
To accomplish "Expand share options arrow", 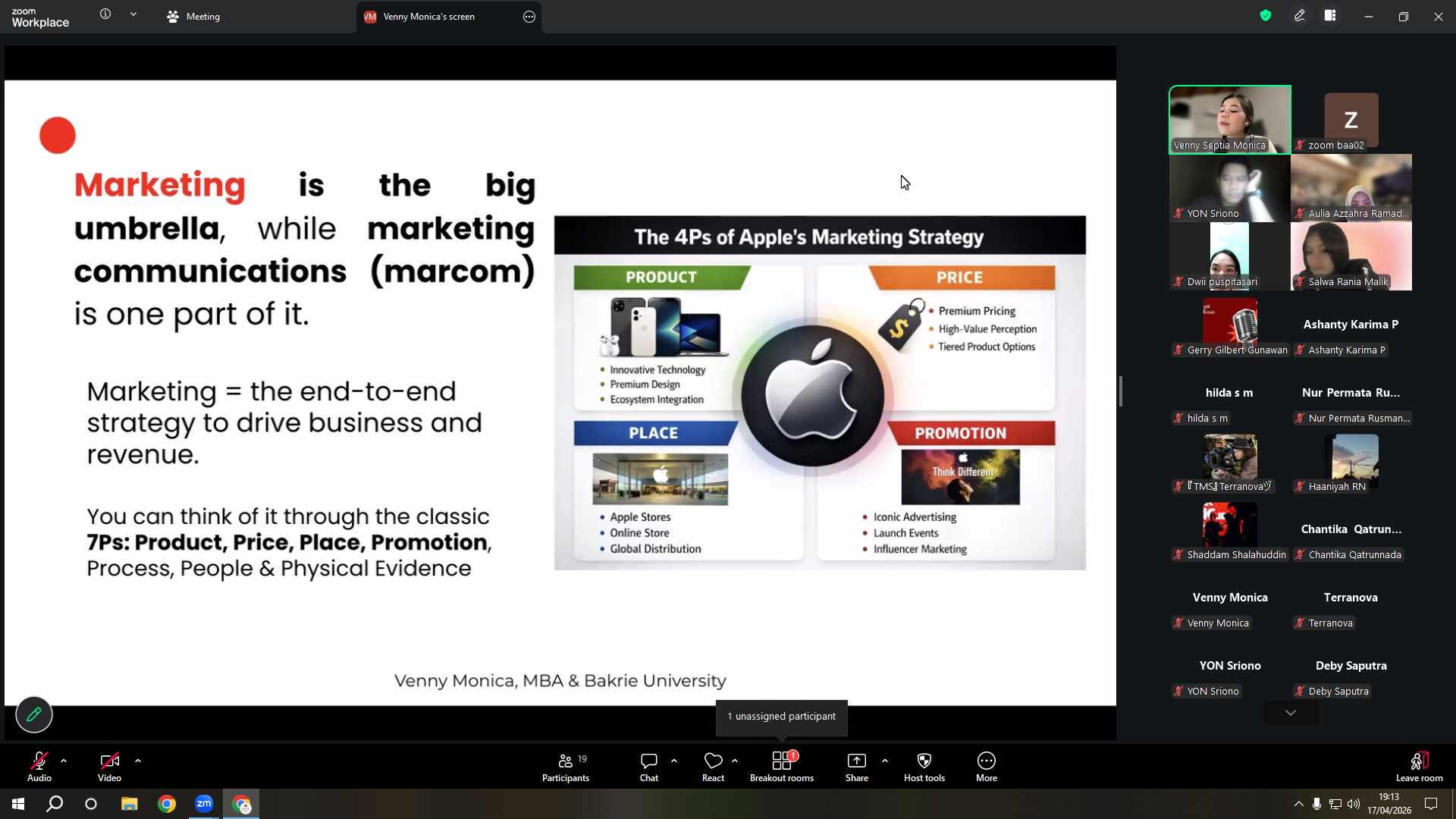I will tap(885, 761).
